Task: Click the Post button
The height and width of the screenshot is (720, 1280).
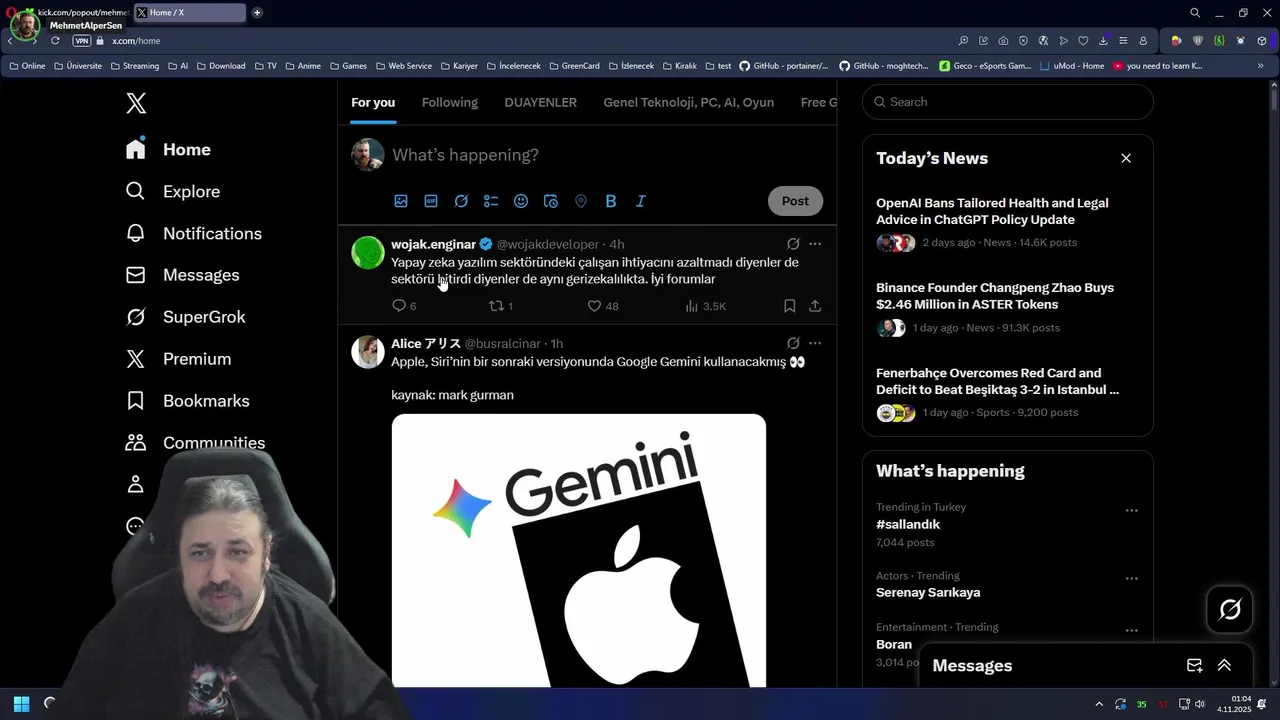Action: (795, 201)
